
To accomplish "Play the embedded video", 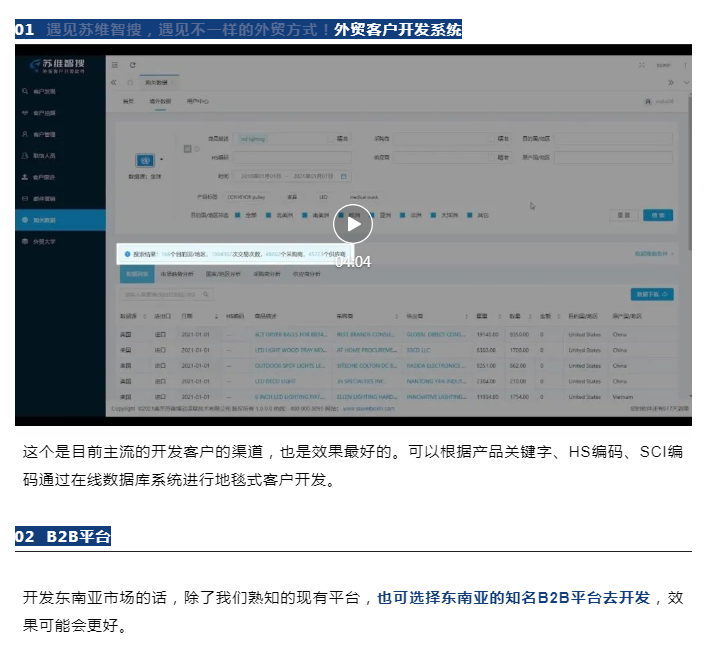I will coord(353,224).
